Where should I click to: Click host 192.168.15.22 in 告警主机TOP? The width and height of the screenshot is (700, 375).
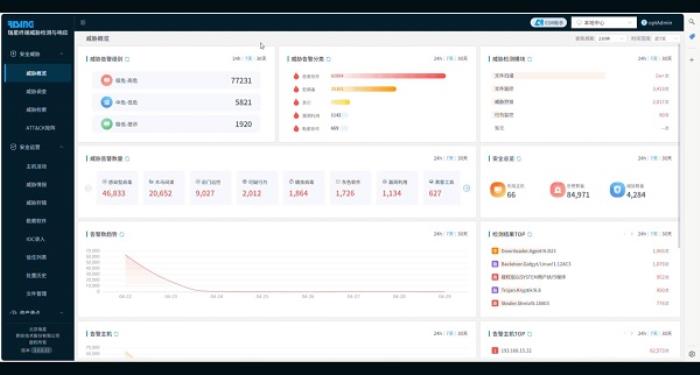(x=516, y=351)
